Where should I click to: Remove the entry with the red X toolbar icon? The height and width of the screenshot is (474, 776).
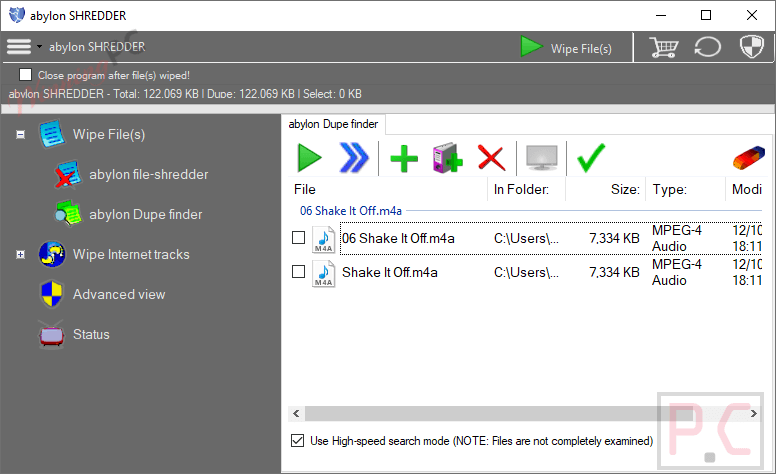point(491,158)
